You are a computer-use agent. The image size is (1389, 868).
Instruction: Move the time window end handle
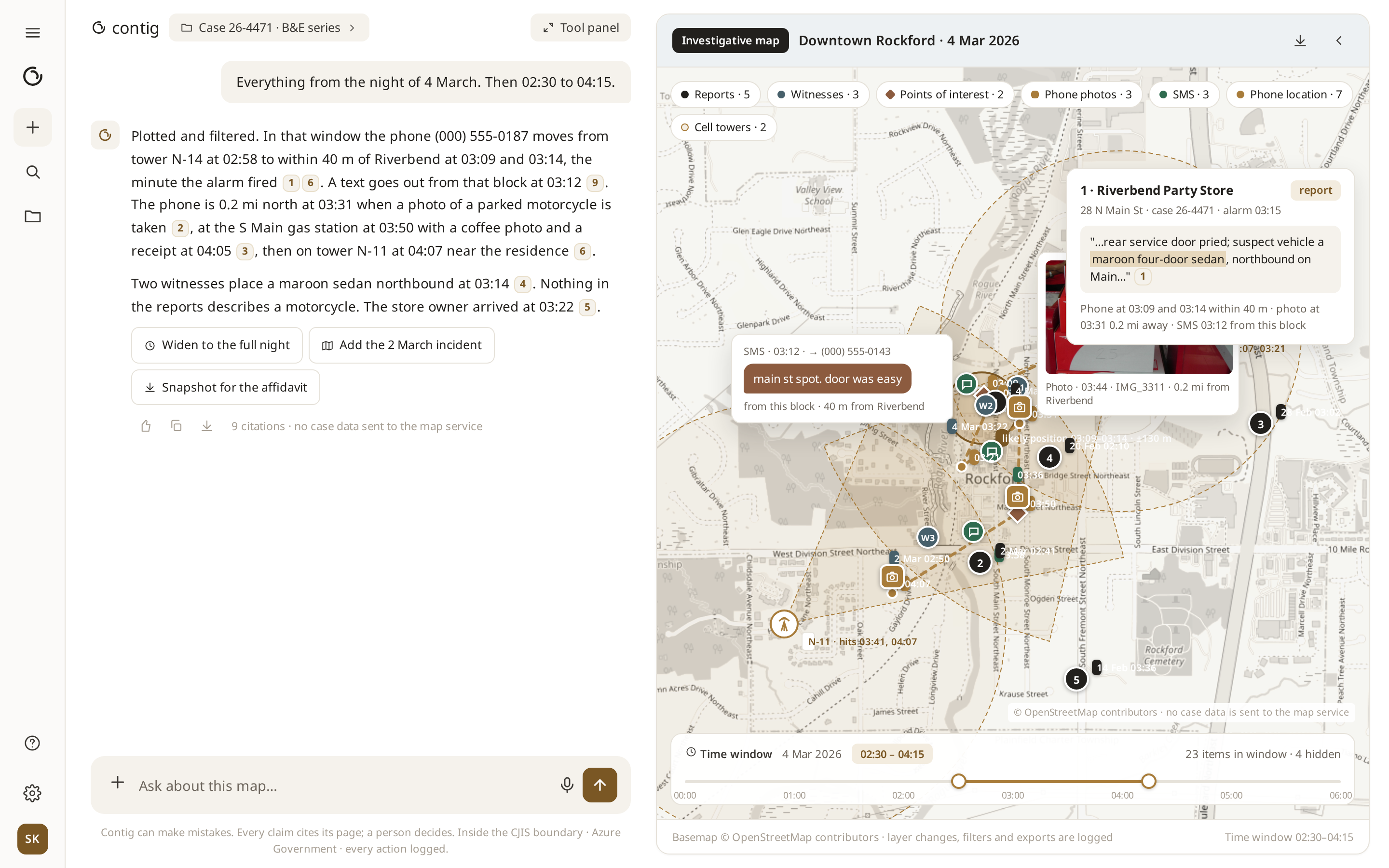tap(1148, 781)
